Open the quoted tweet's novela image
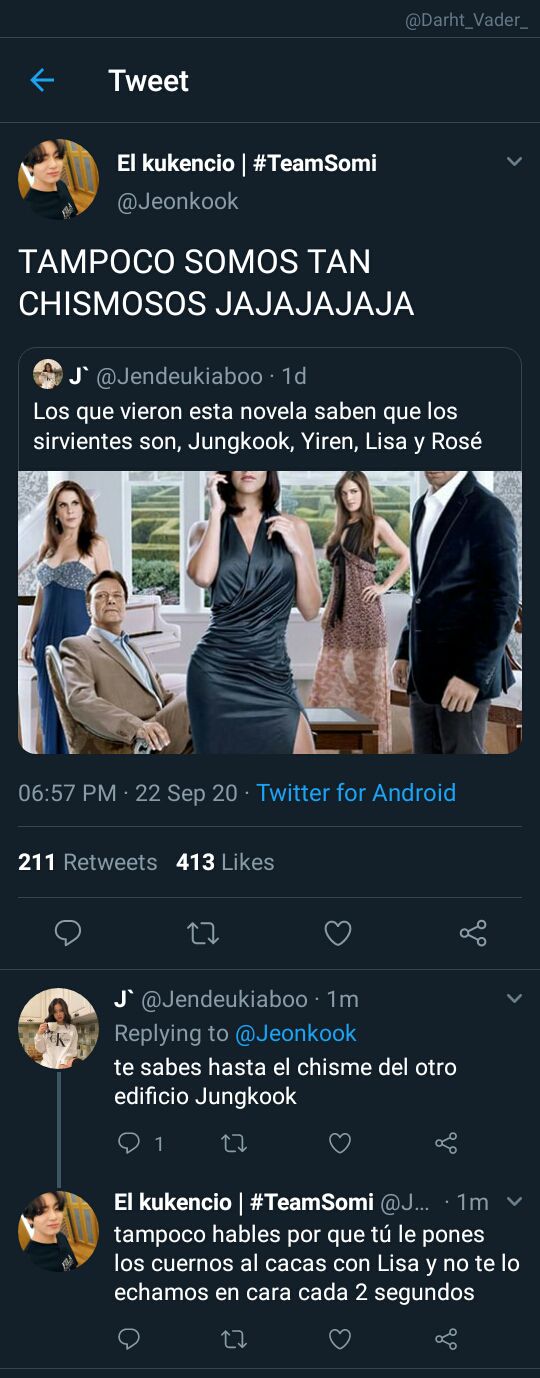 270,612
